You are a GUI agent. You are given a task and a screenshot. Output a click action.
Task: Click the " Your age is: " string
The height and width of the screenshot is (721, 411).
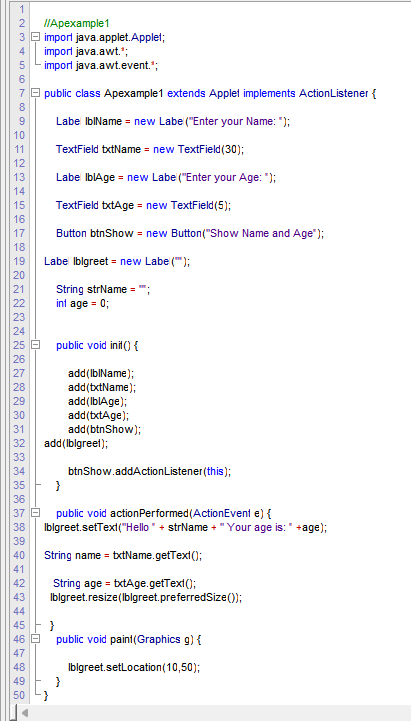257,527
